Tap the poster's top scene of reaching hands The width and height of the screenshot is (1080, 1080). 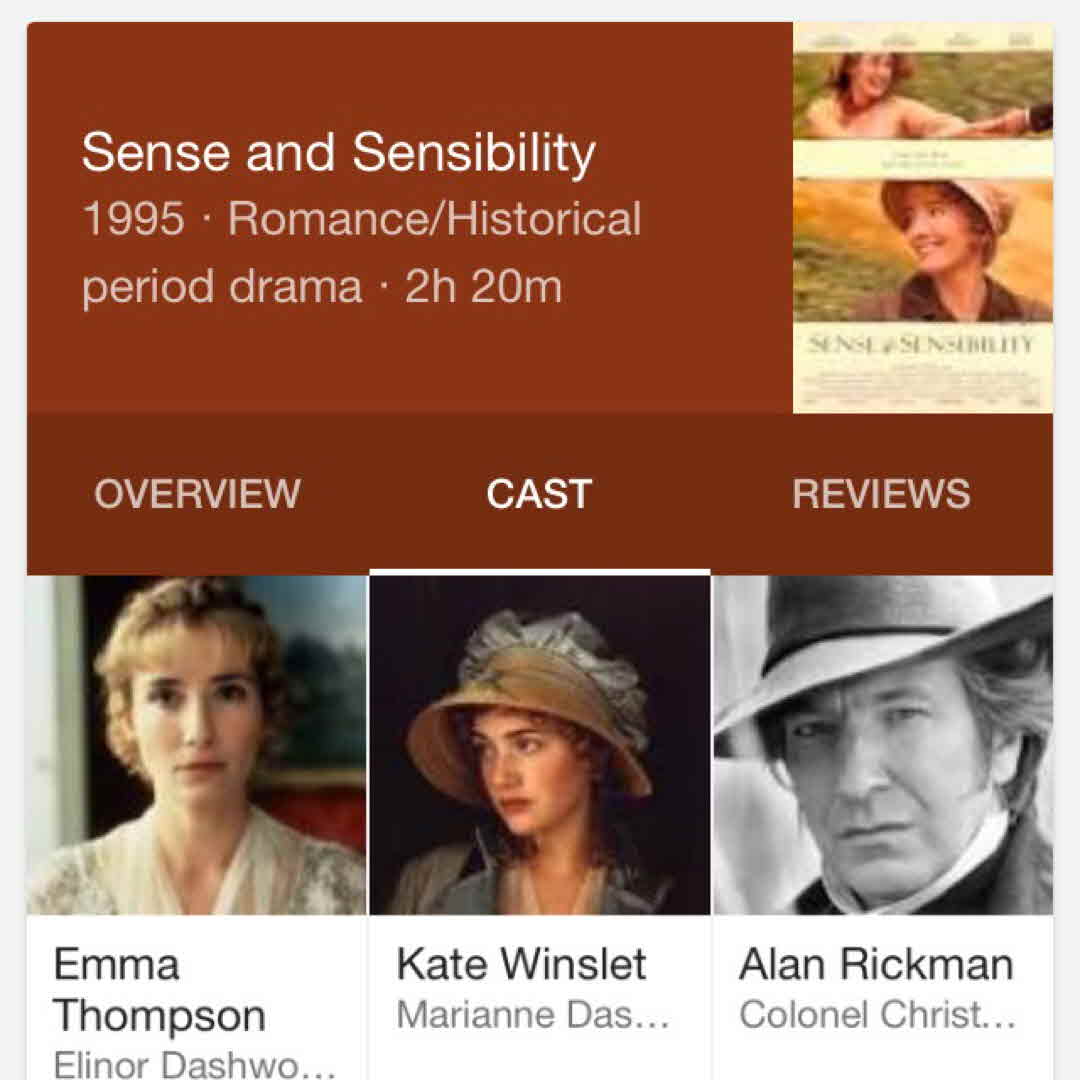pyautogui.click(x=922, y=95)
